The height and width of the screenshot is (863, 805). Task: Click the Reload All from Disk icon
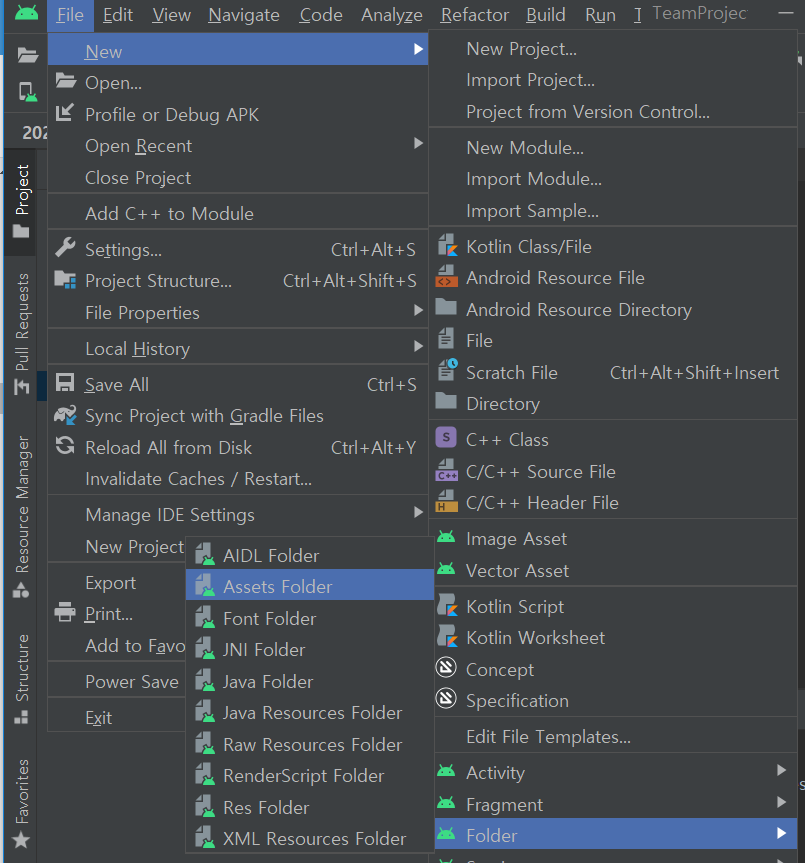(x=65, y=446)
